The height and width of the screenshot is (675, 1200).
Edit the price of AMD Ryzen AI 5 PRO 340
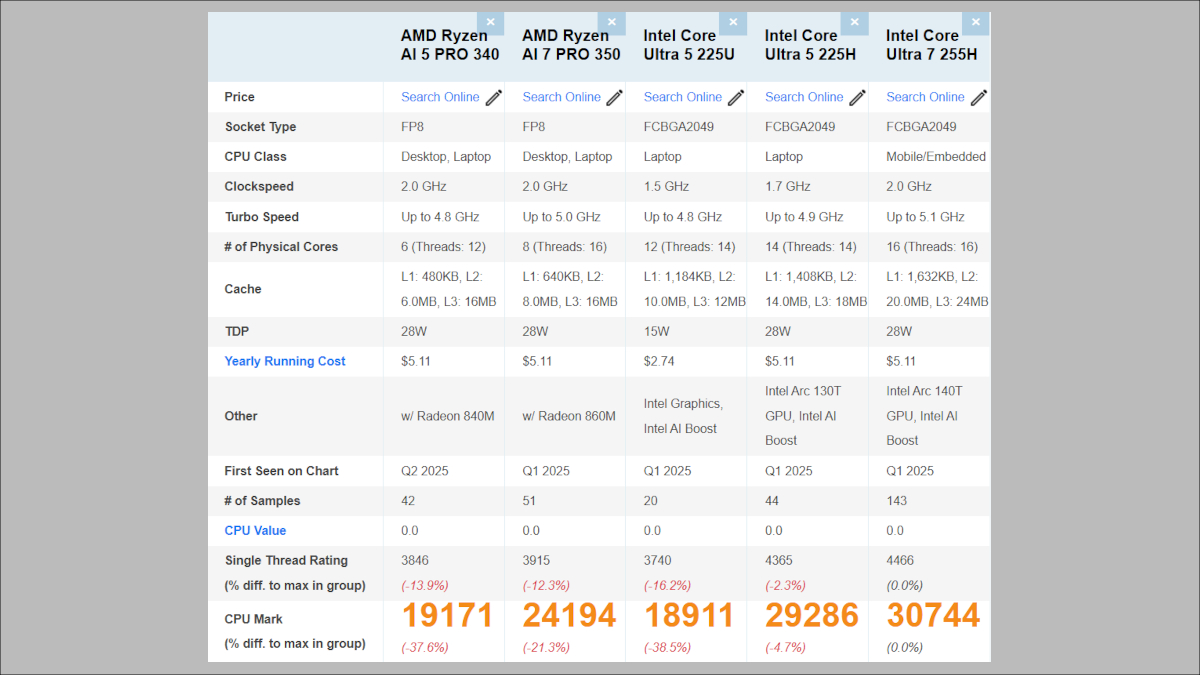click(492, 97)
